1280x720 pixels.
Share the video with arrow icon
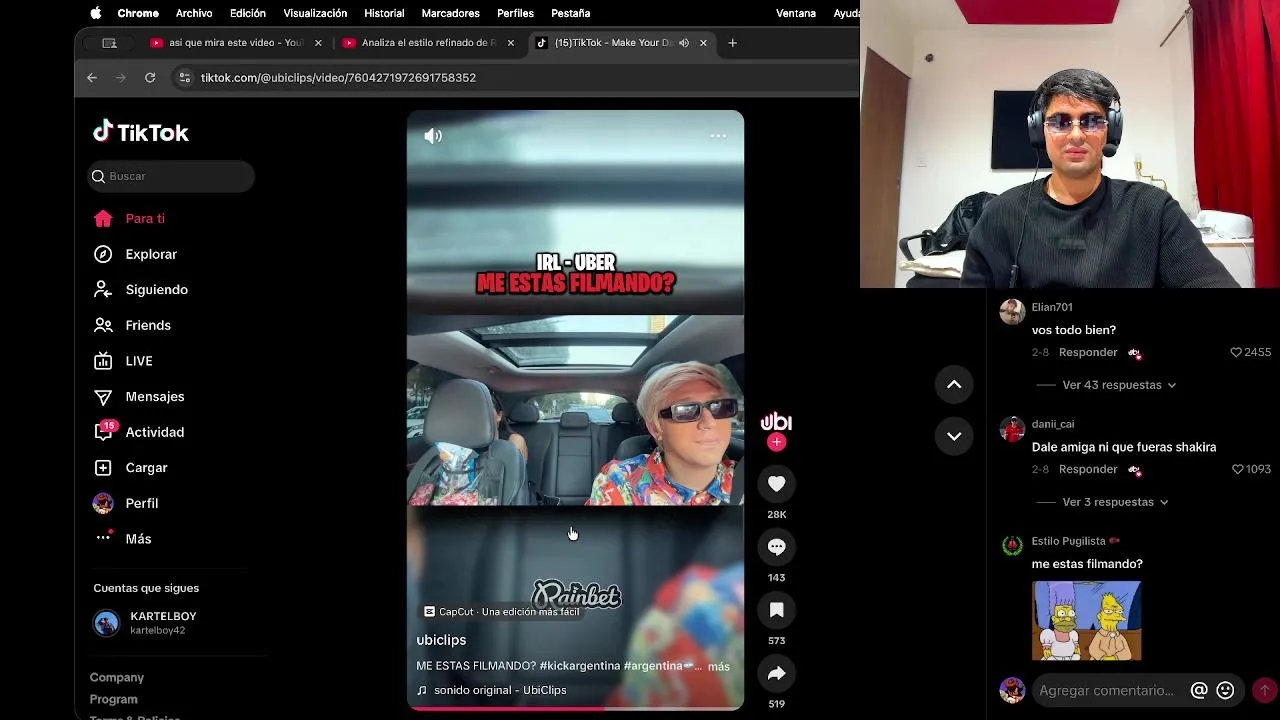click(777, 673)
